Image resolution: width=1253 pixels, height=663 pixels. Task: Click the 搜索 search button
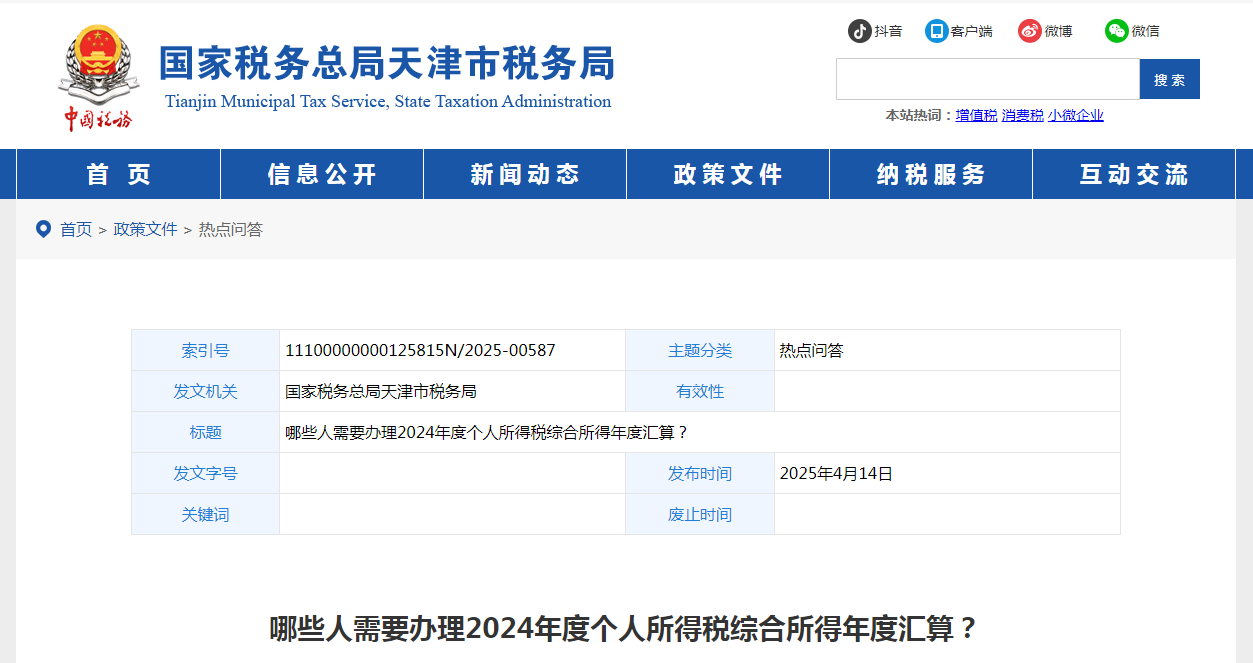(1169, 79)
